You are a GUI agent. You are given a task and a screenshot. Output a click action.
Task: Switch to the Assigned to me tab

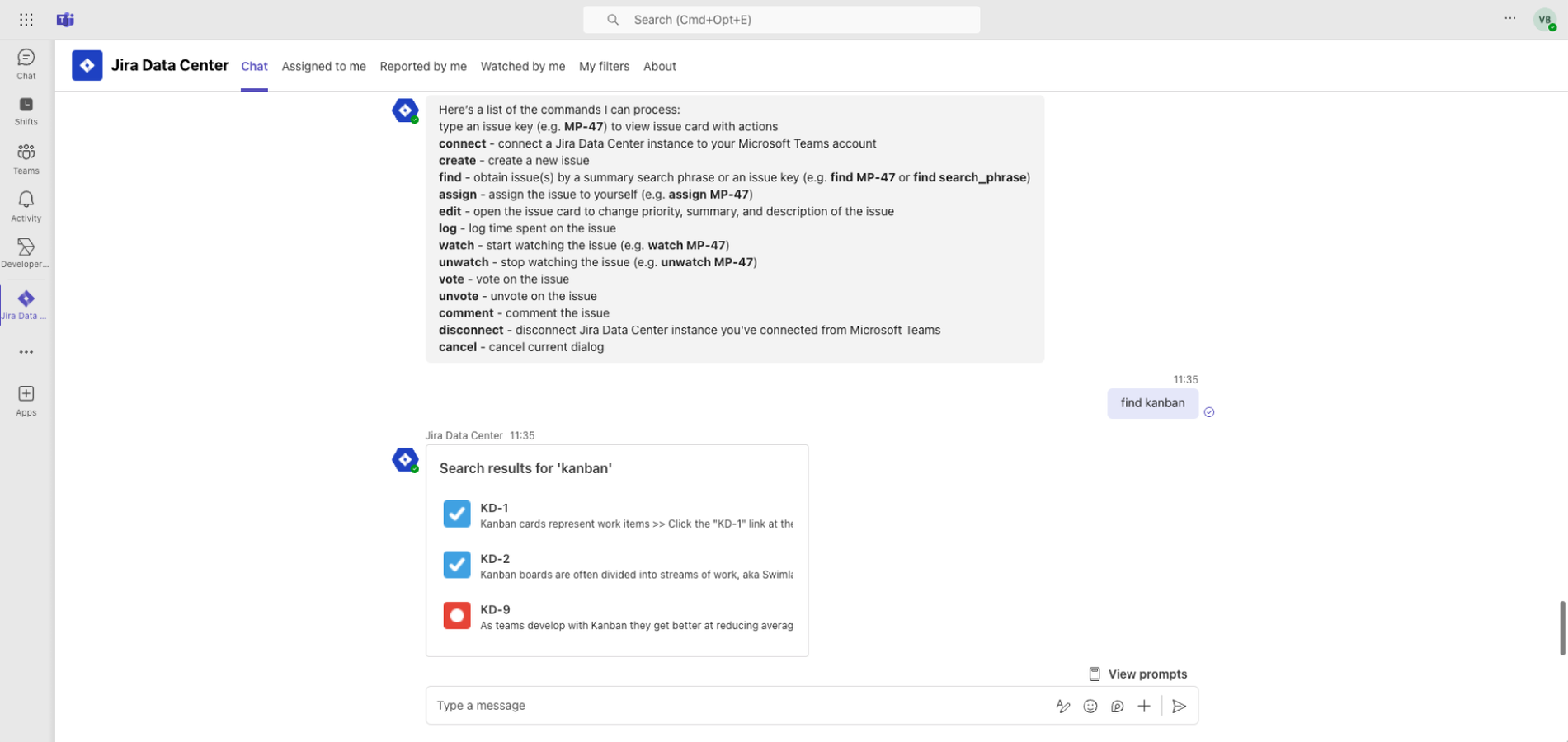(x=323, y=67)
